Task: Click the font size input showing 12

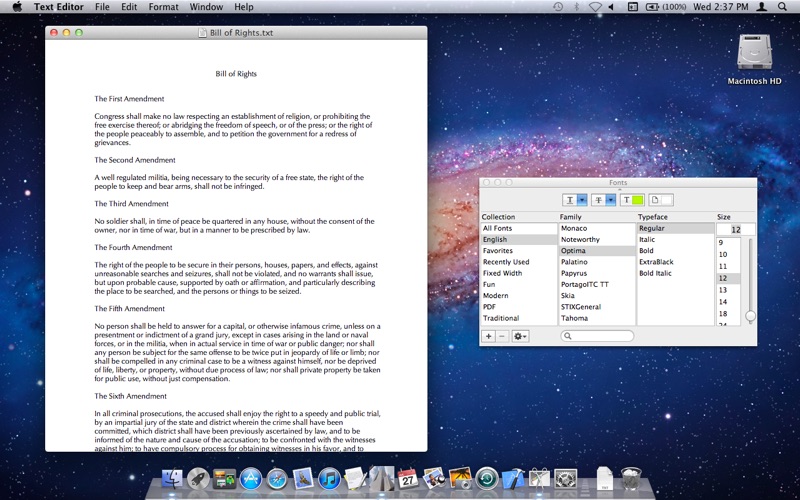Action: click(x=736, y=230)
